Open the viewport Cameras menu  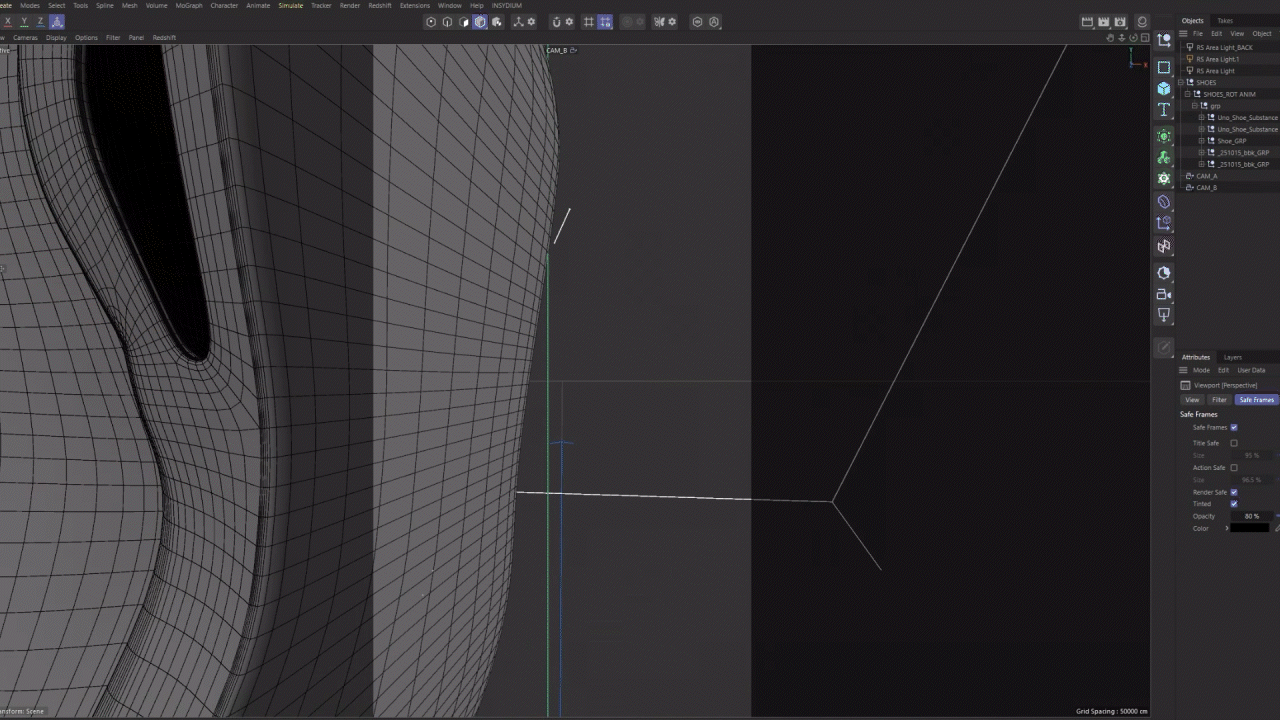pos(25,38)
